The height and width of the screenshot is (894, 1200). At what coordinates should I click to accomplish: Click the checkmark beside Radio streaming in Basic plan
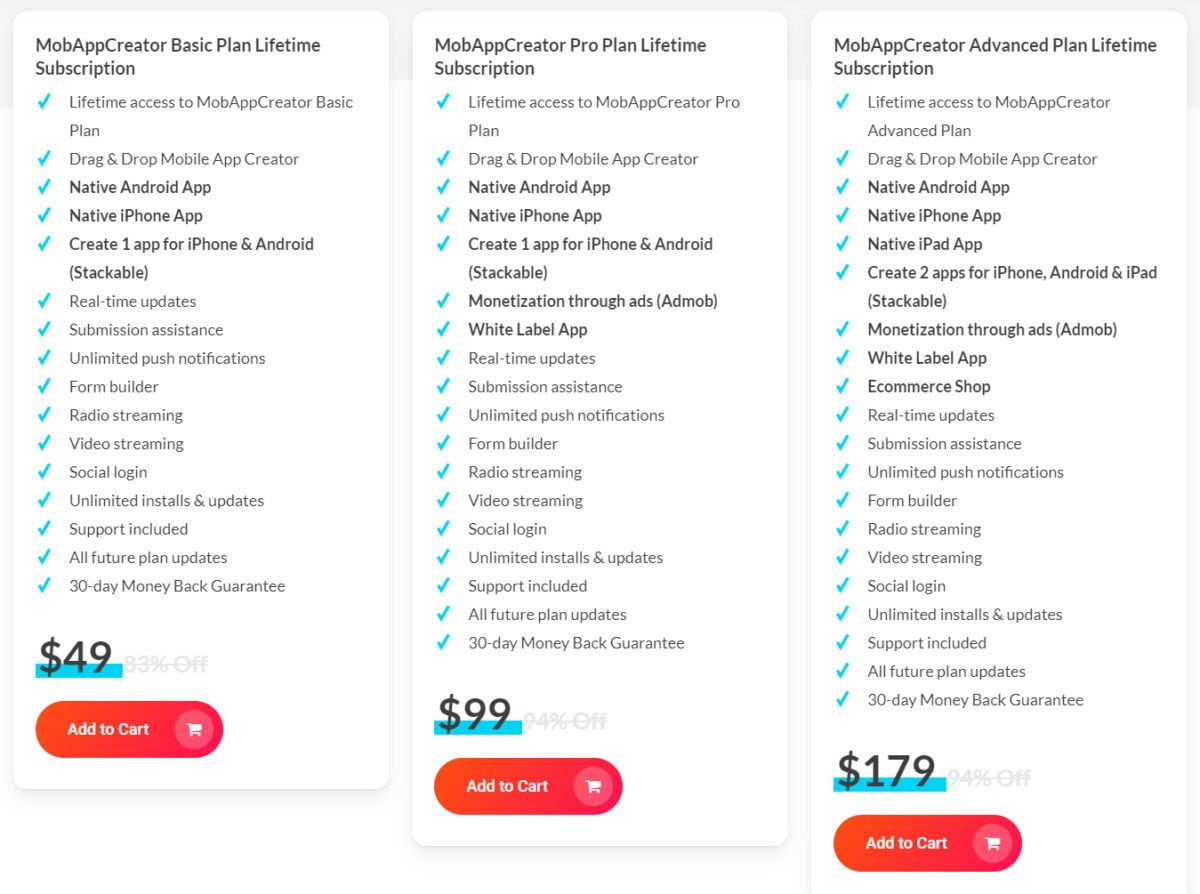coord(44,415)
